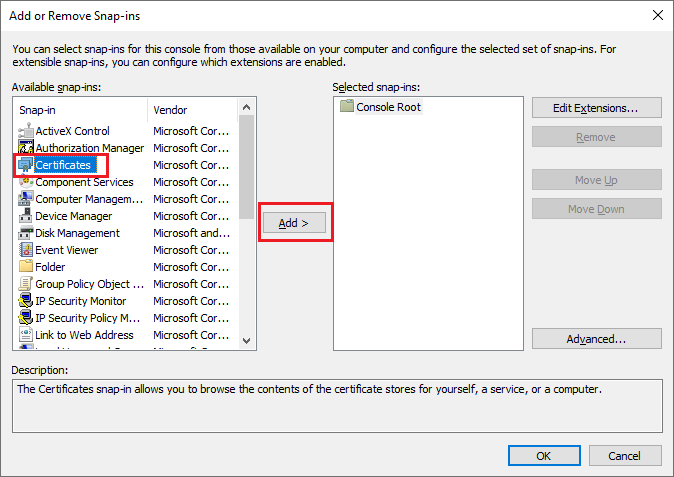
Task: Click the Device Manager icon
Action: [26, 216]
